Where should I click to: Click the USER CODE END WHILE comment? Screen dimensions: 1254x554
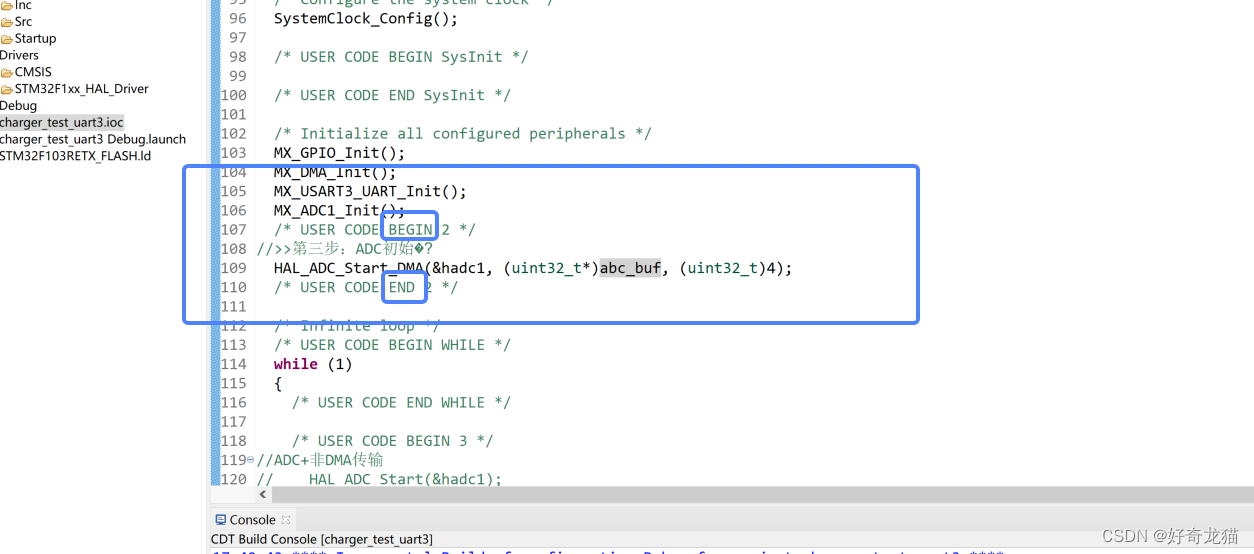401,402
